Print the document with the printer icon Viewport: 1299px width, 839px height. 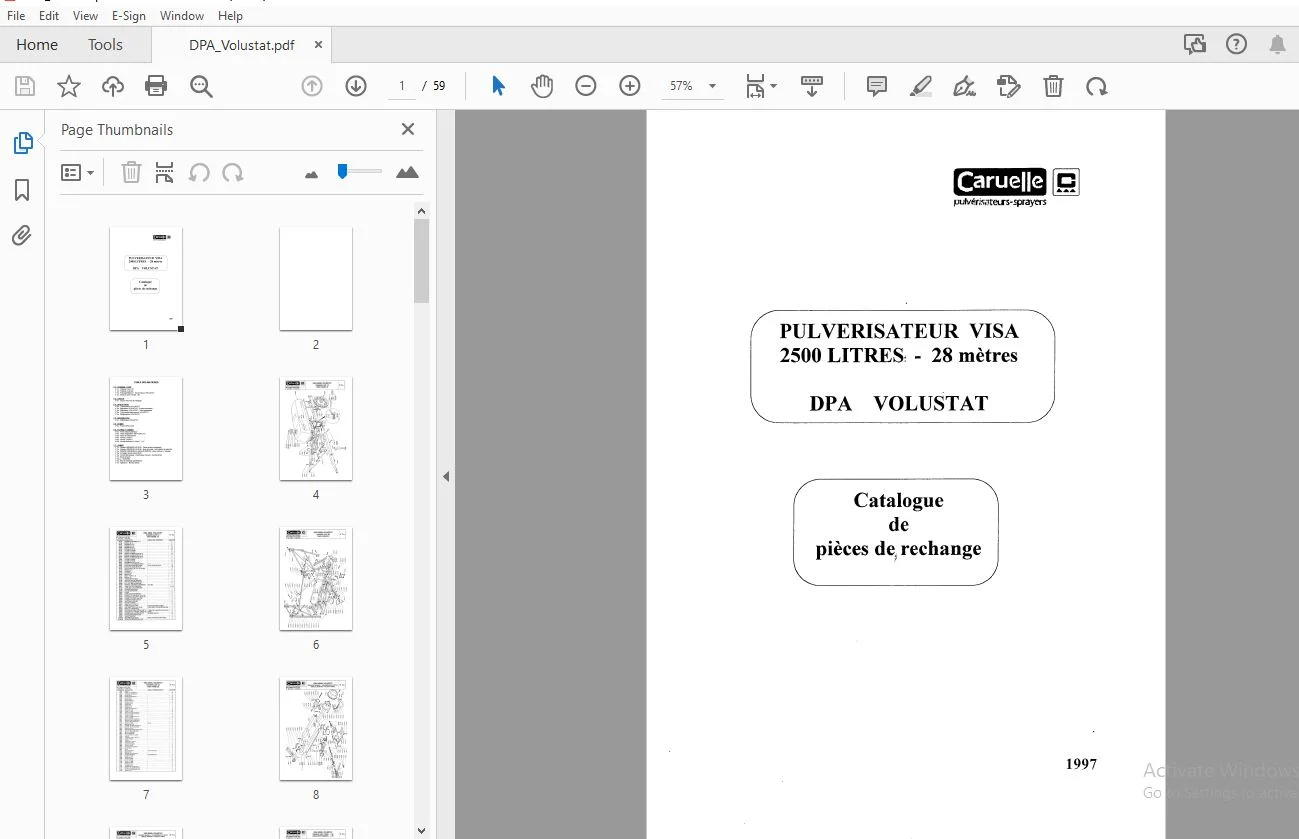156,86
